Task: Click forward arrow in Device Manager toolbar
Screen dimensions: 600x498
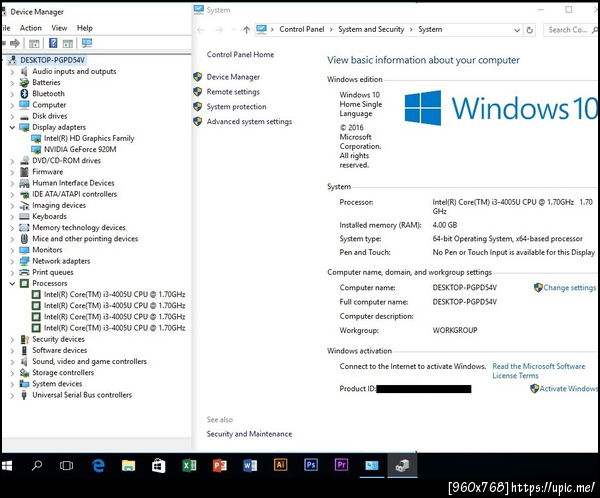Action: (15, 43)
